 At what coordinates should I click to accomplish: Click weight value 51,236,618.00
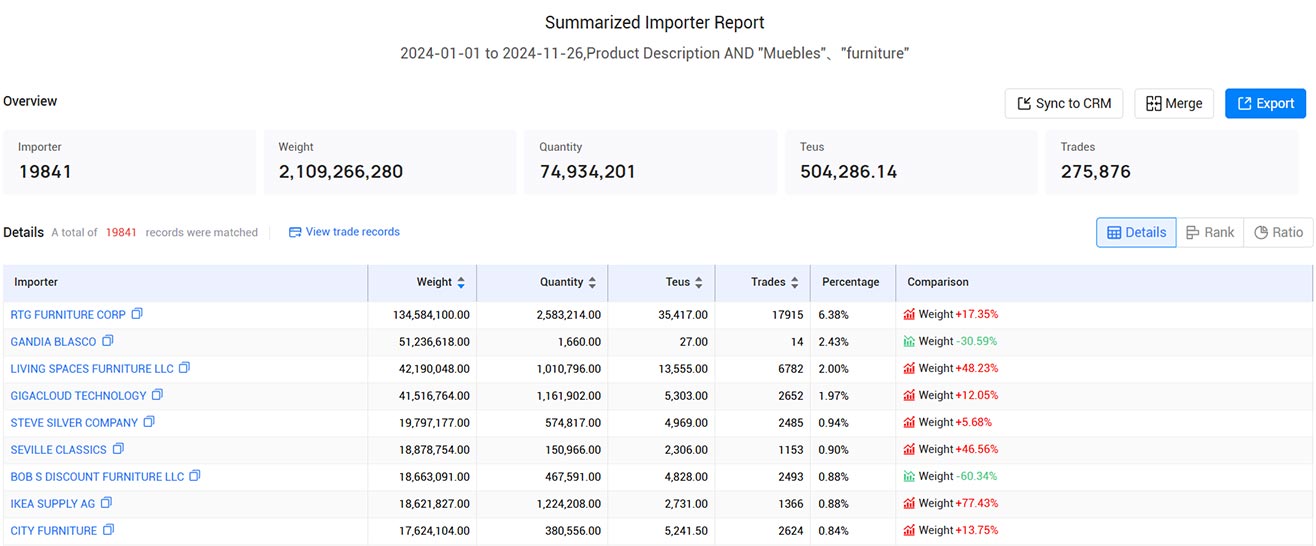pyautogui.click(x=435, y=341)
